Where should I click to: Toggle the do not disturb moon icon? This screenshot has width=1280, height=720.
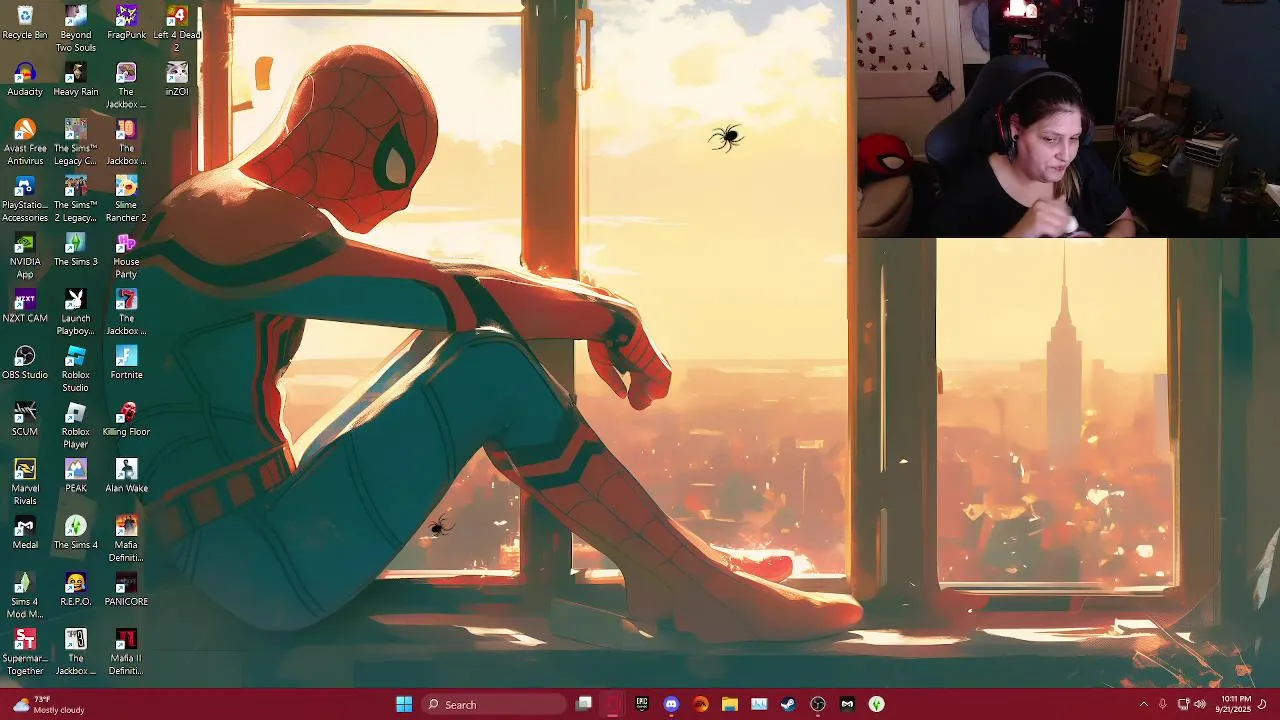(1262, 704)
